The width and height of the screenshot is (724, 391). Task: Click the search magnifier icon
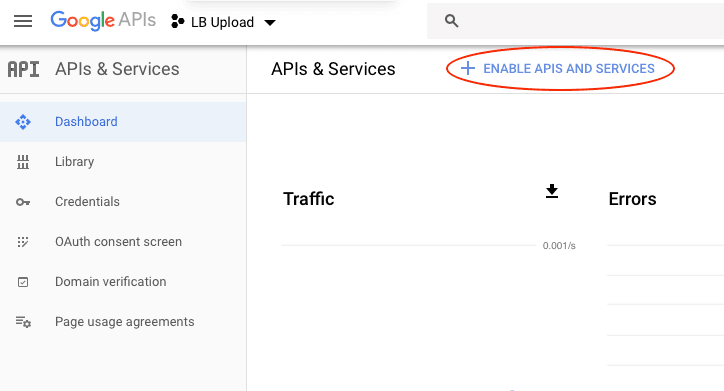pos(451,21)
